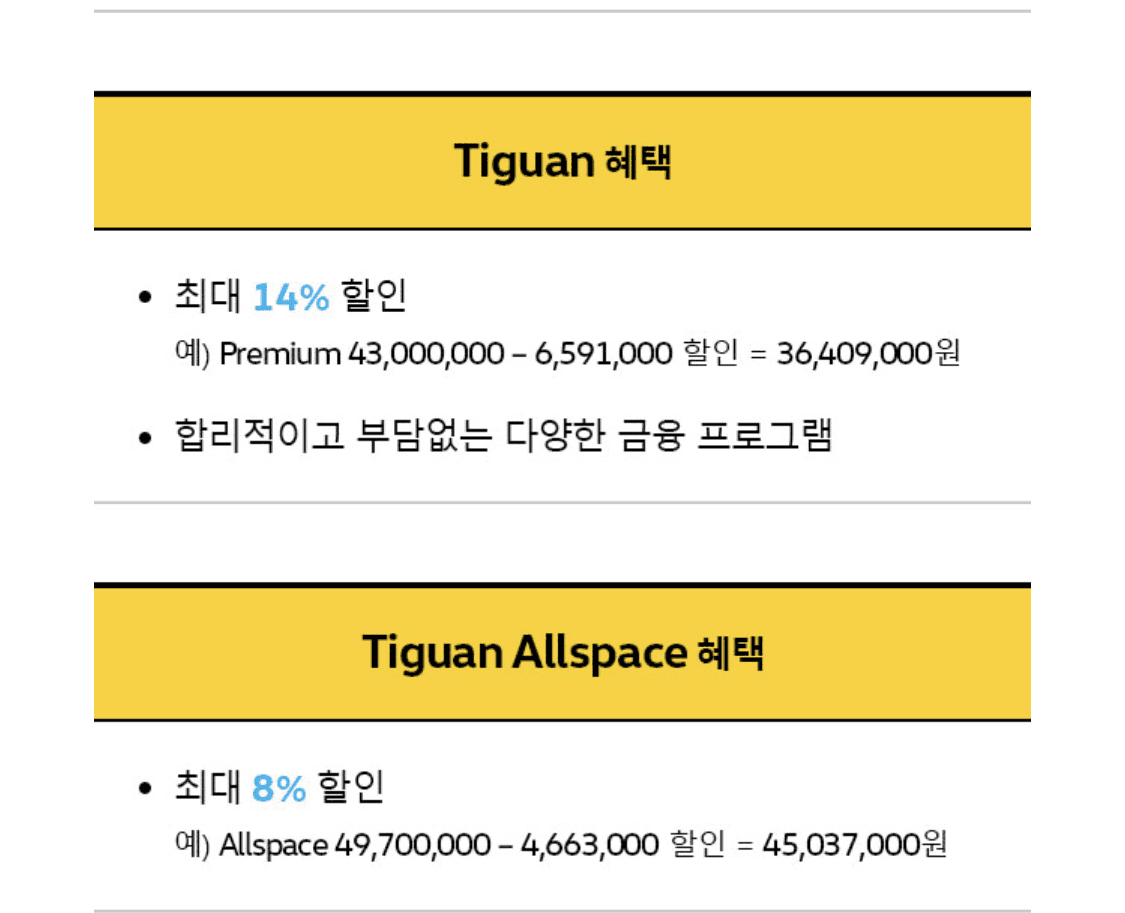
Task: Click the 49,700,000 Allspace base price
Action: 412,845
